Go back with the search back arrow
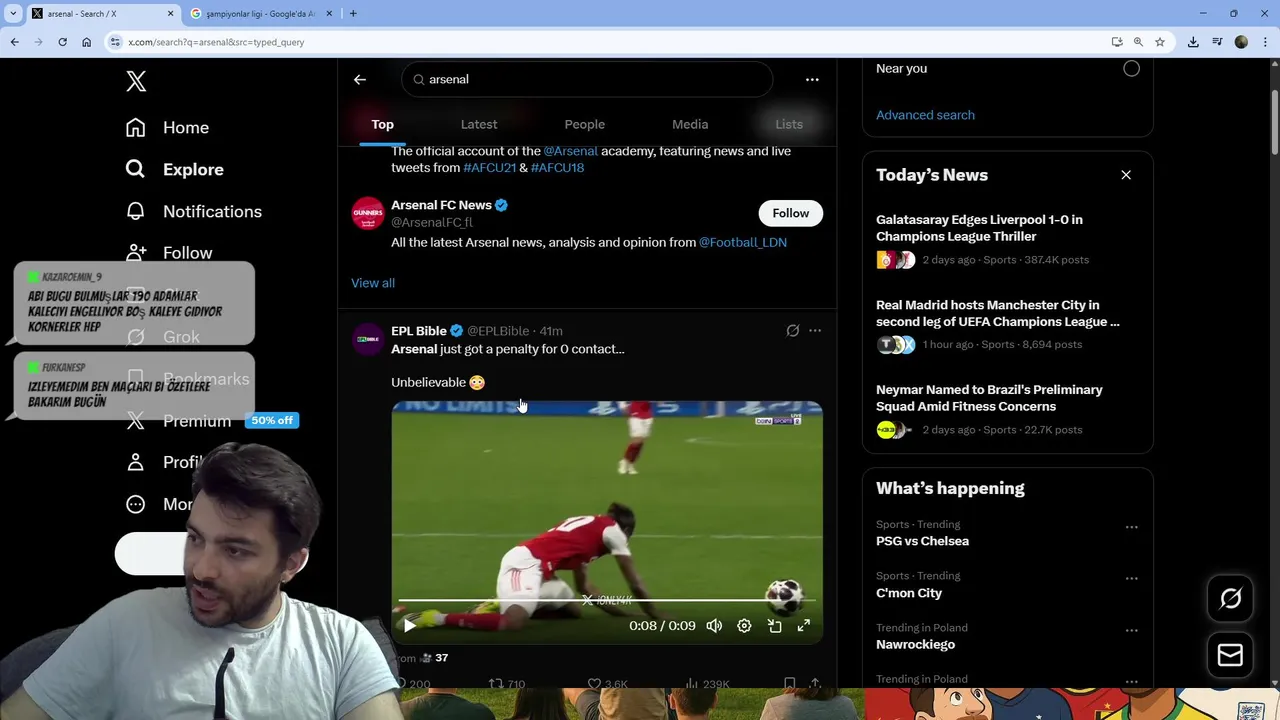The width and height of the screenshot is (1280, 720). pyautogui.click(x=360, y=80)
